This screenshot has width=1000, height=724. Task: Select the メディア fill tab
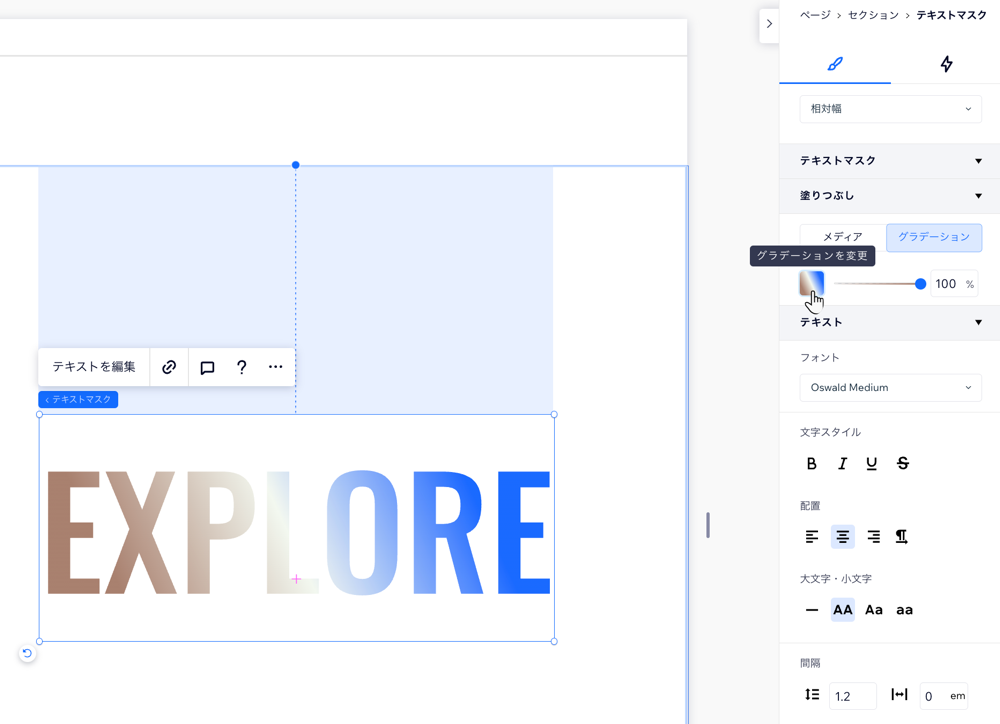[x=842, y=237]
